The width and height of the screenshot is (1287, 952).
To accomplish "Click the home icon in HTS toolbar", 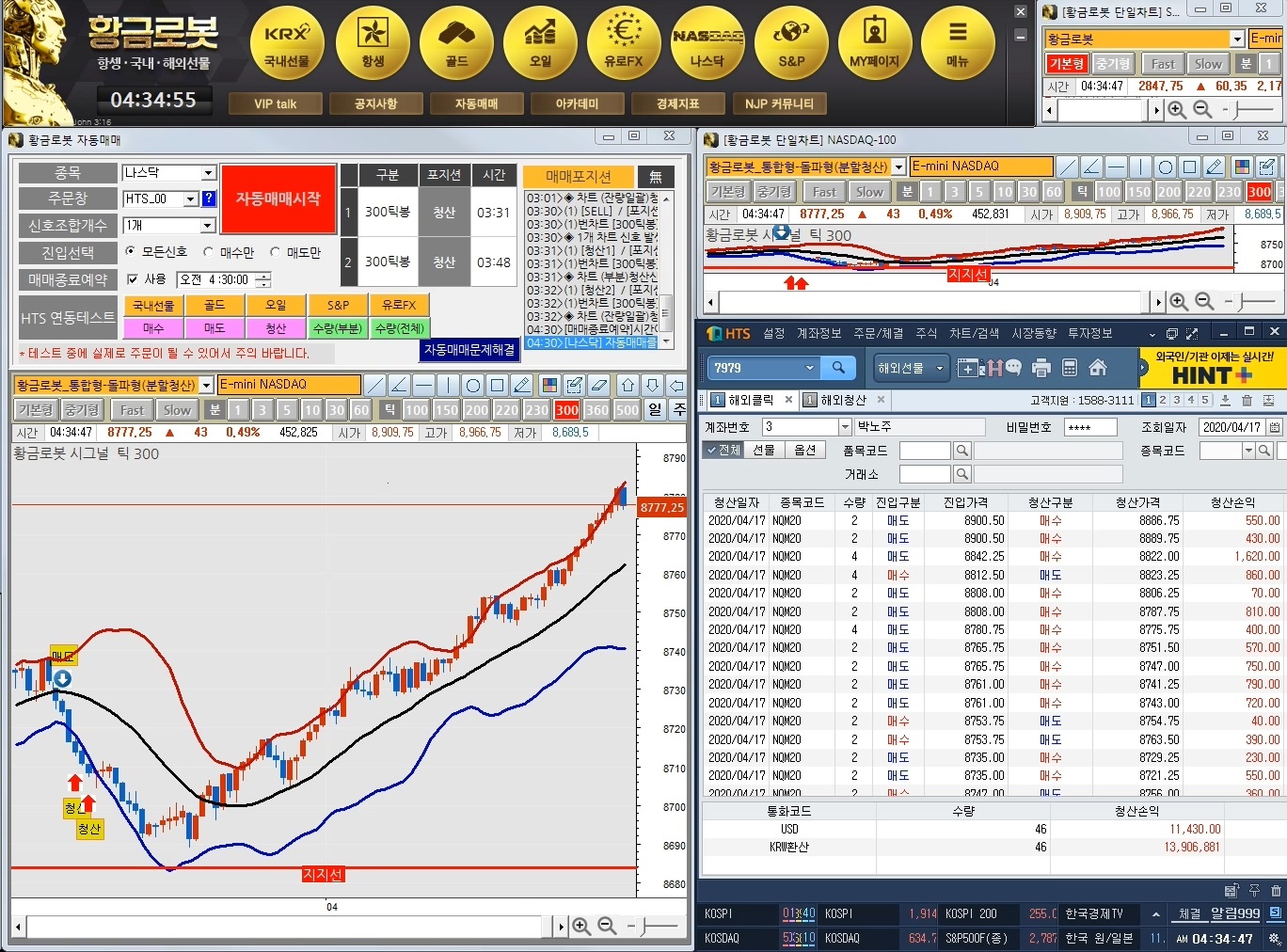I will pyautogui.click(x=1097, y=368).
